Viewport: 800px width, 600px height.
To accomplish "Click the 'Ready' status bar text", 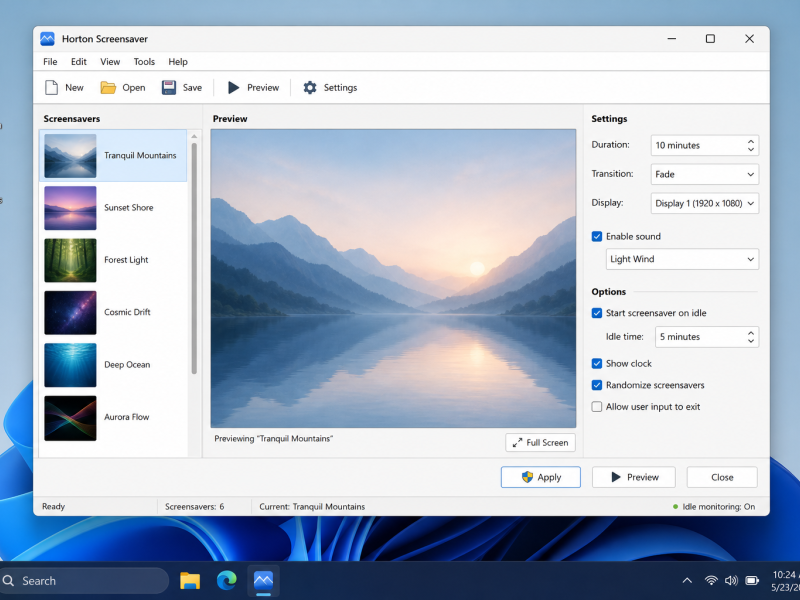I will pos(54,506).
